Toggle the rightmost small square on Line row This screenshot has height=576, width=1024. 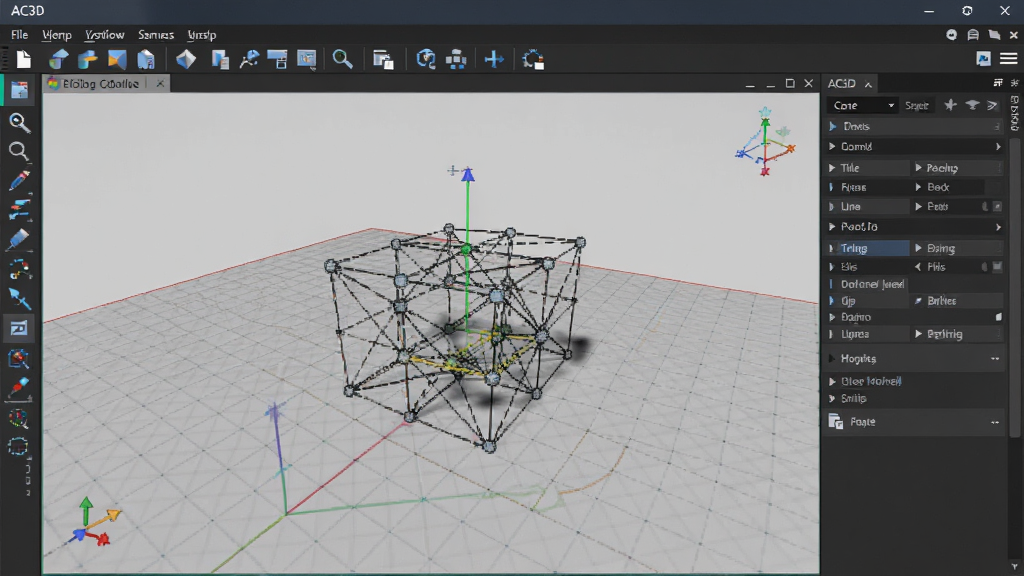pos(997,206)
